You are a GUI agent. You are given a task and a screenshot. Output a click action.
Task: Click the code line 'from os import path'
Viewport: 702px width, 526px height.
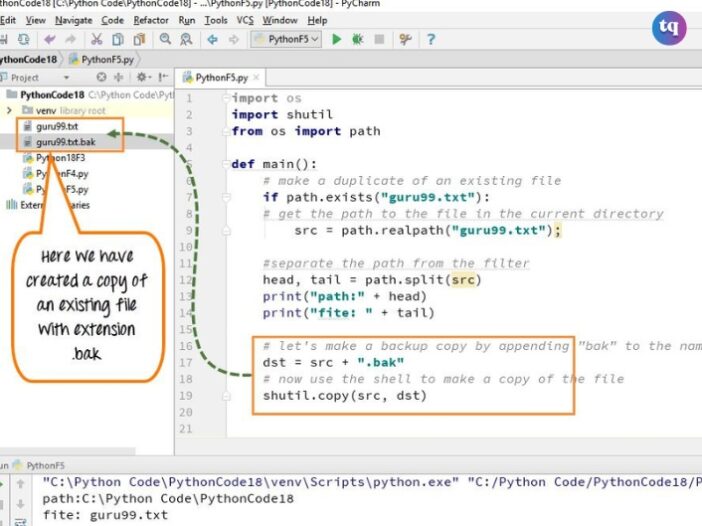[x=306, y=131]
